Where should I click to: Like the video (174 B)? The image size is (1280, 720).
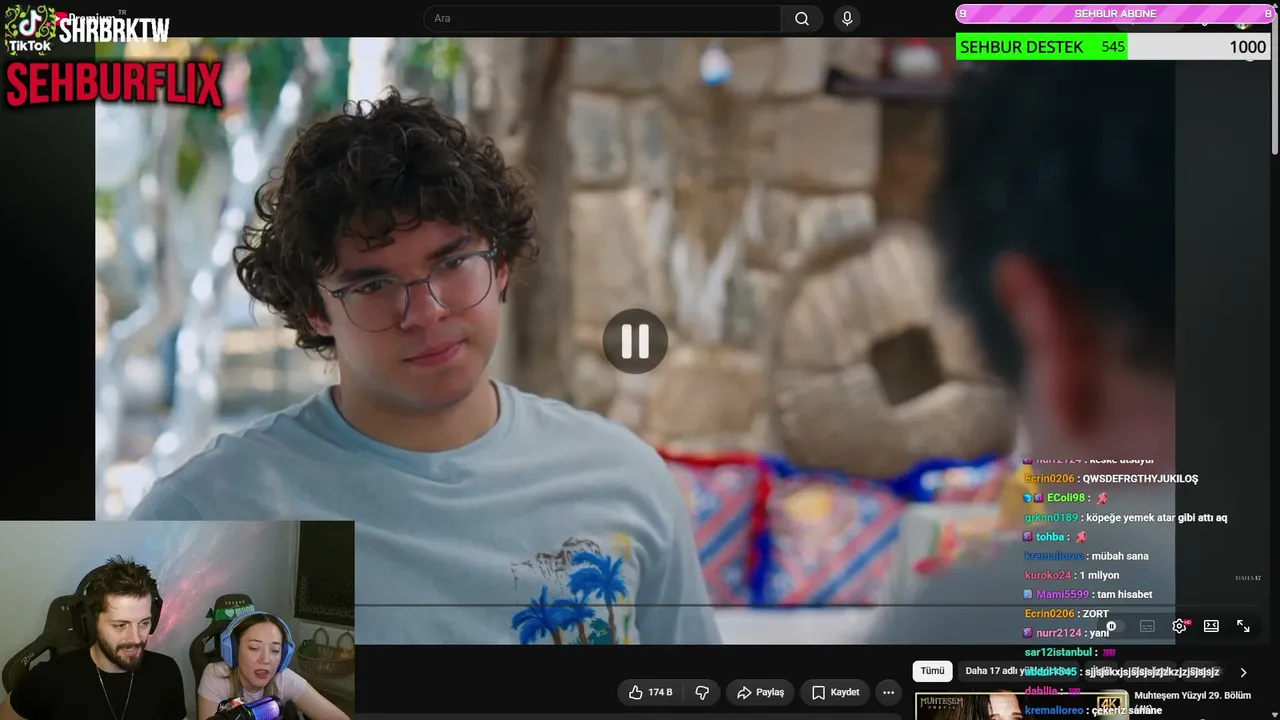650,692
